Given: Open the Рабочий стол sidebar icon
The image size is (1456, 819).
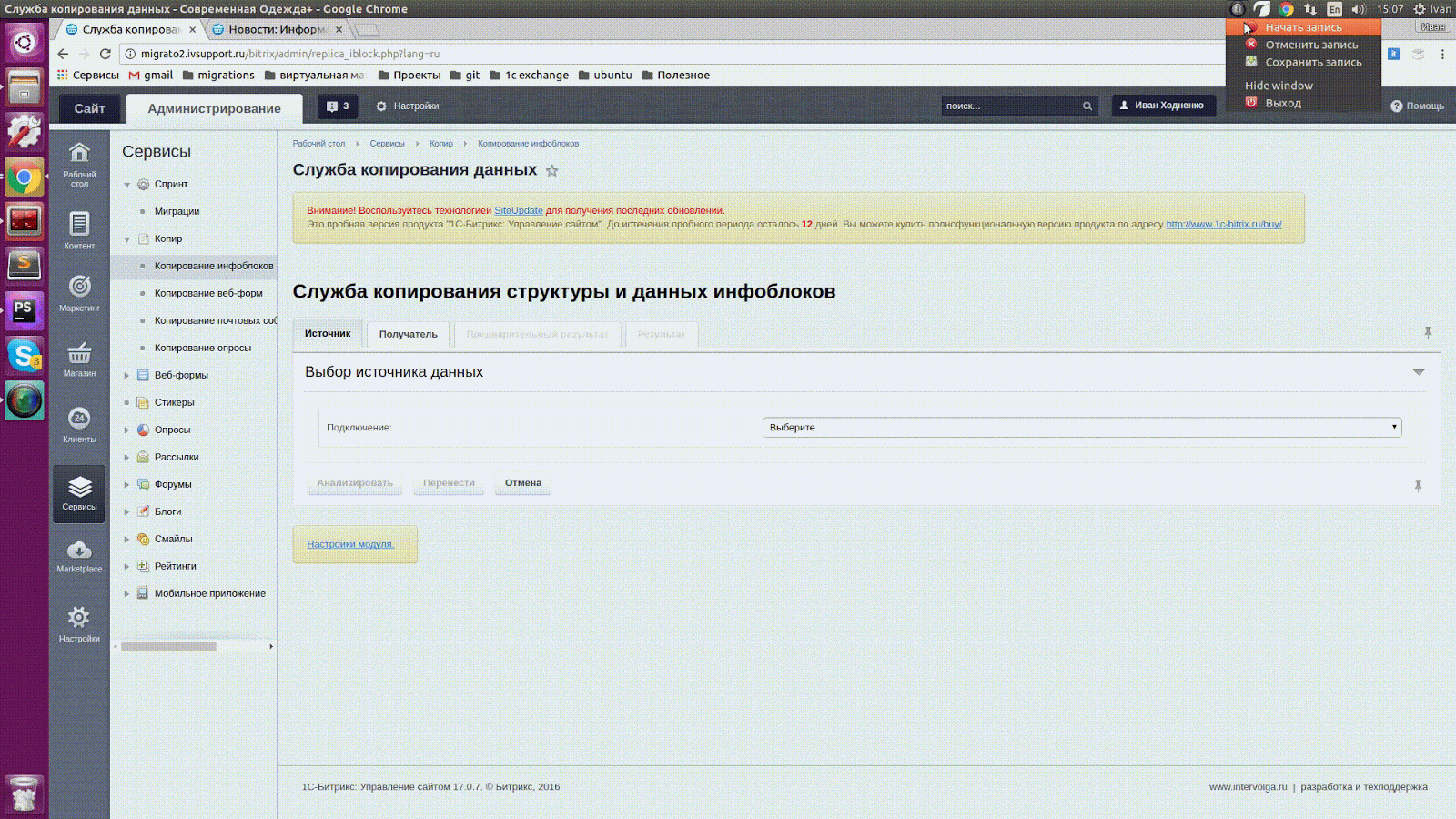Looking at the screenshot, I should pyautogui.click(x=79, y=154).
